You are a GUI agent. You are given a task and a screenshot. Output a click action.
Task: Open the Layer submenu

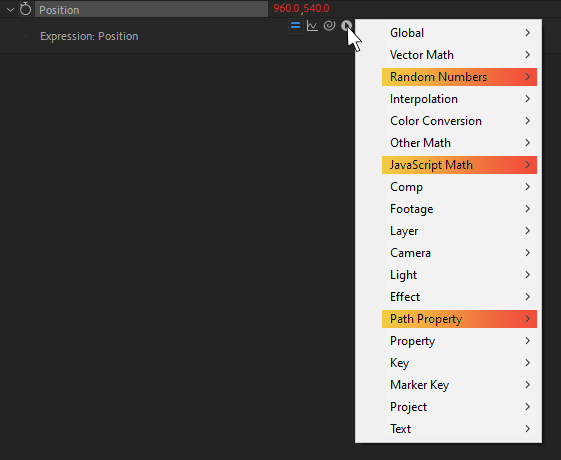point(459,231)
